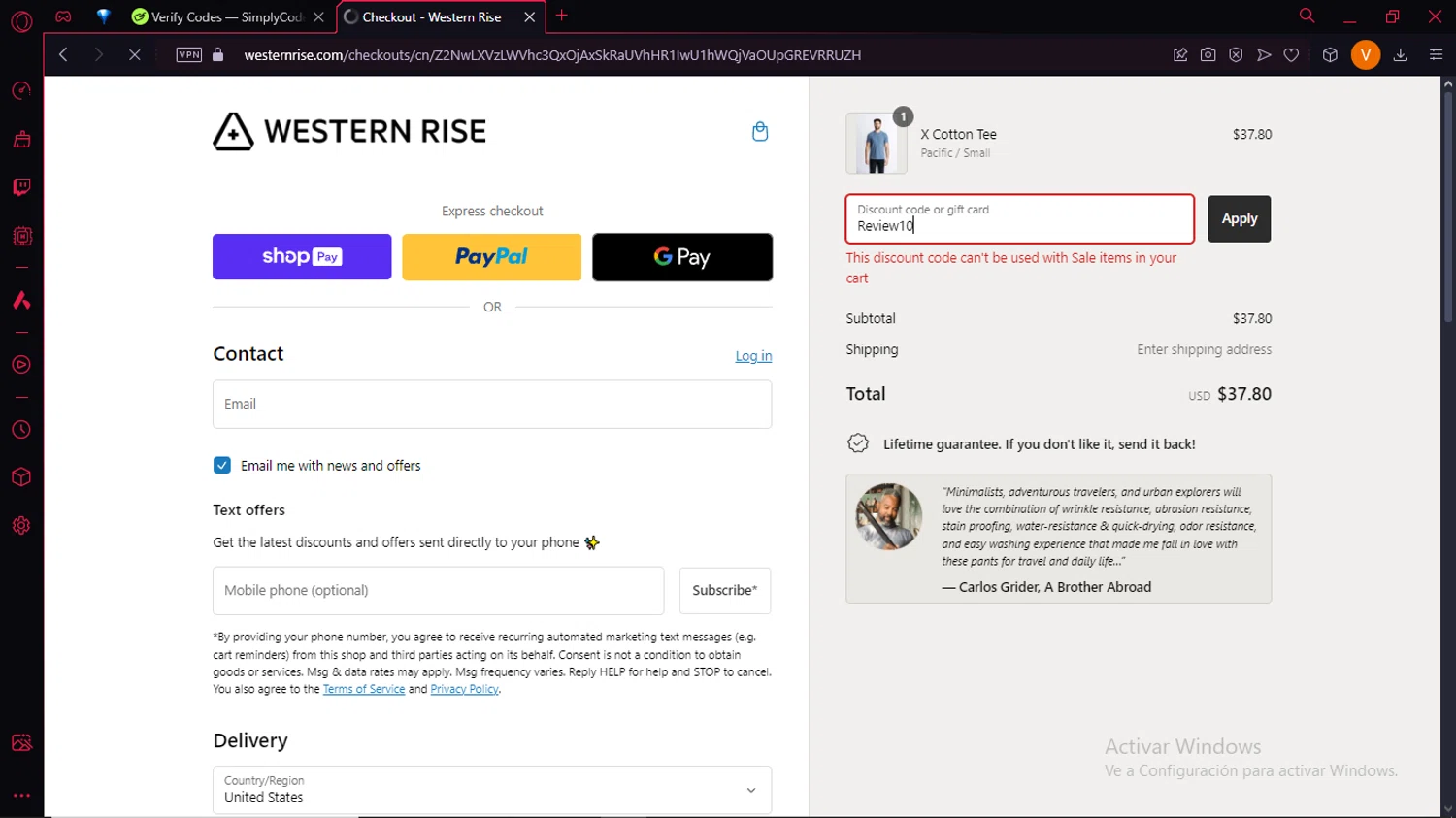Apply the discount code
The image size is (1456, 818).
pos(1240,218)
